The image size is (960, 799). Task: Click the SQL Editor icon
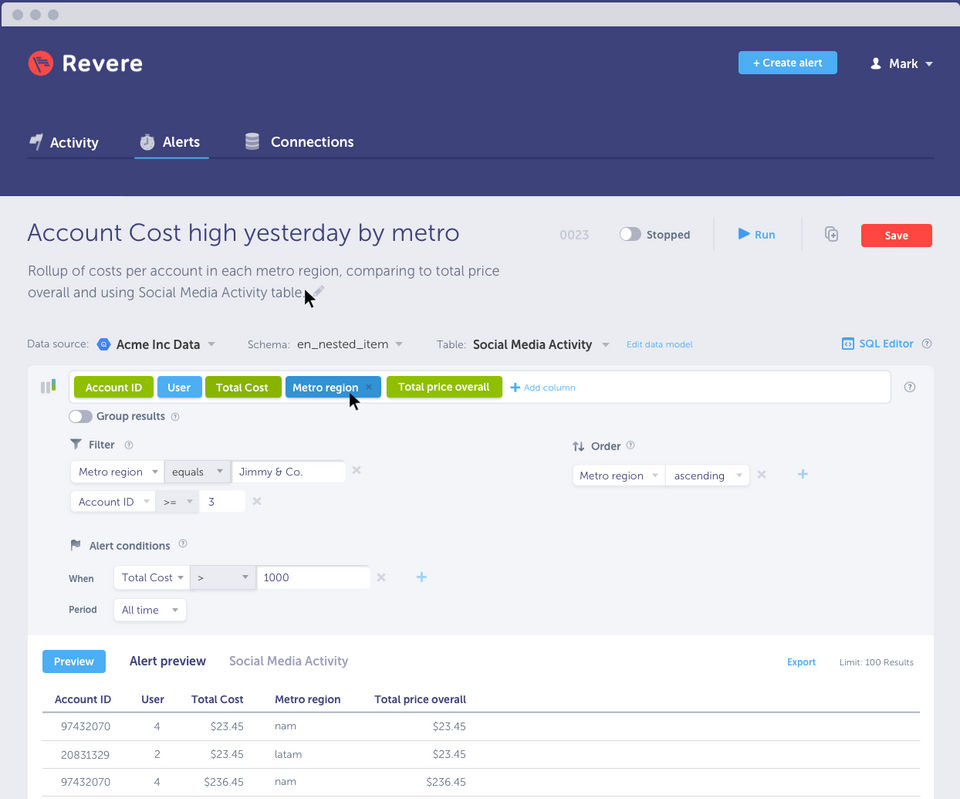[847, 343]
